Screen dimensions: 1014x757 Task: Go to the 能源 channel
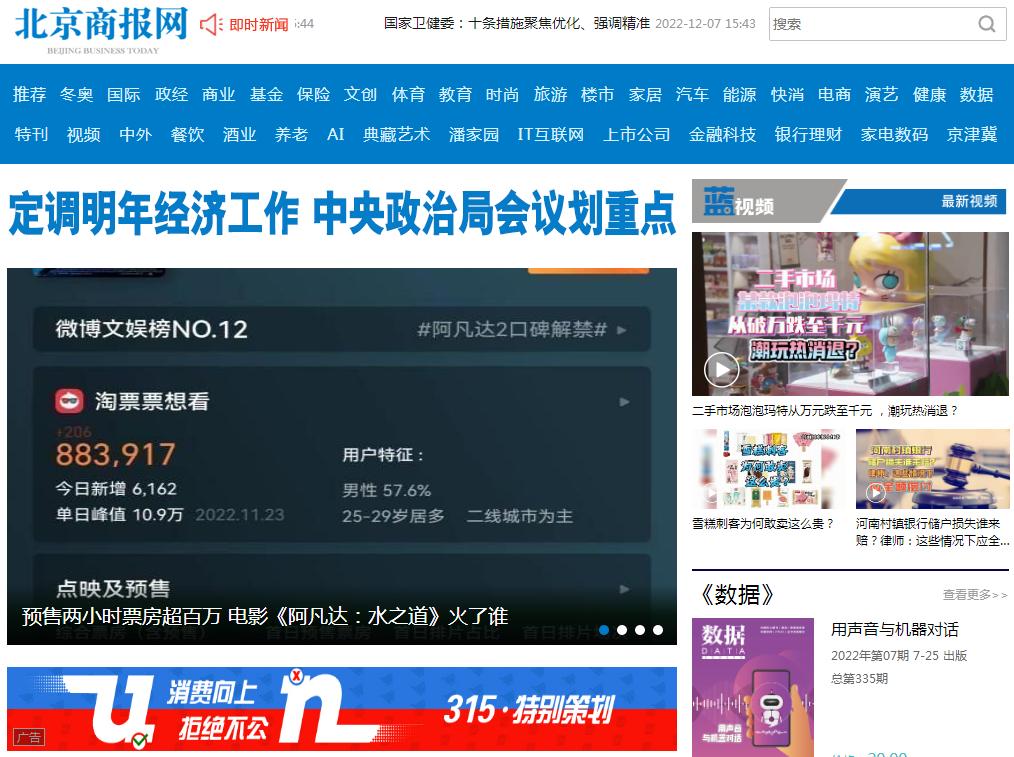pyautogui.click(x=740, y=94)
